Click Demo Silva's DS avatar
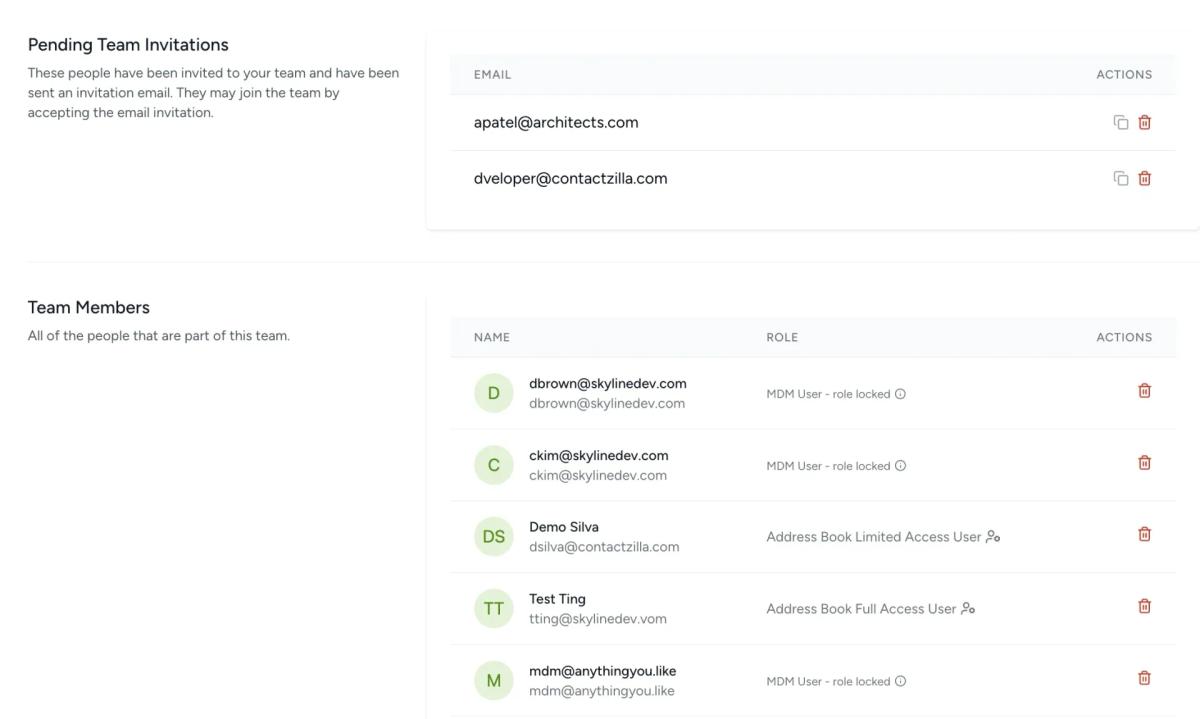The height and width of the screenshot is (719, 1200). click(x=493, y=536)
